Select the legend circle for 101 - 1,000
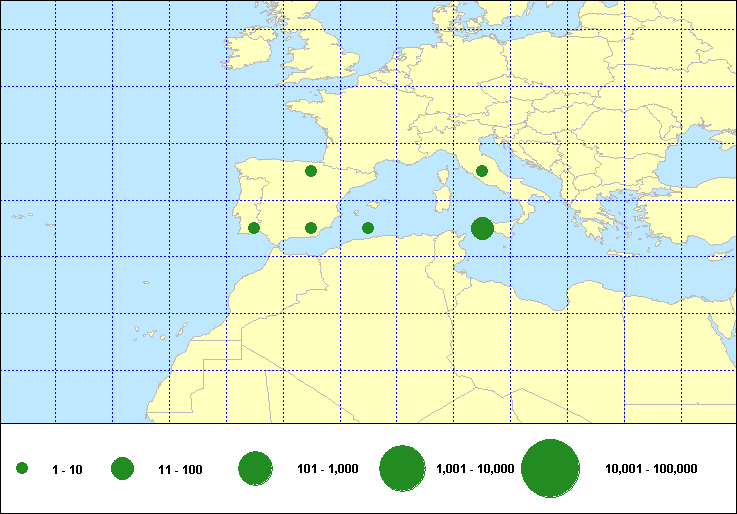Screen dimensions: 737x514 256,469
